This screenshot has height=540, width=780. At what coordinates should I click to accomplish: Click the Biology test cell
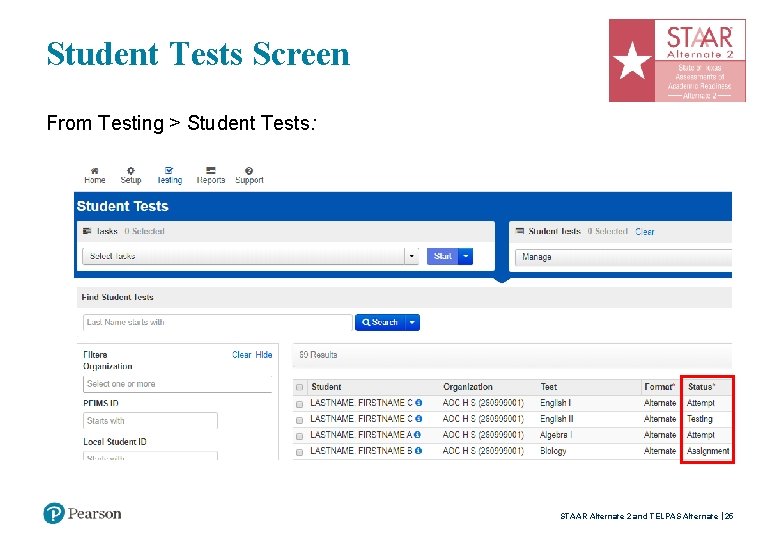point(553,451)
